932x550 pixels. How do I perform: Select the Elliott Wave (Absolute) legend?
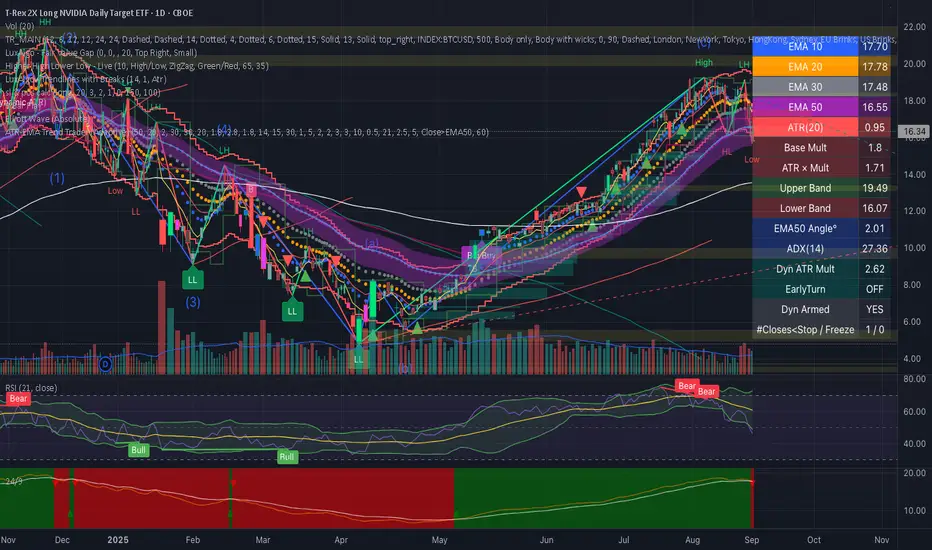(46, 119)
